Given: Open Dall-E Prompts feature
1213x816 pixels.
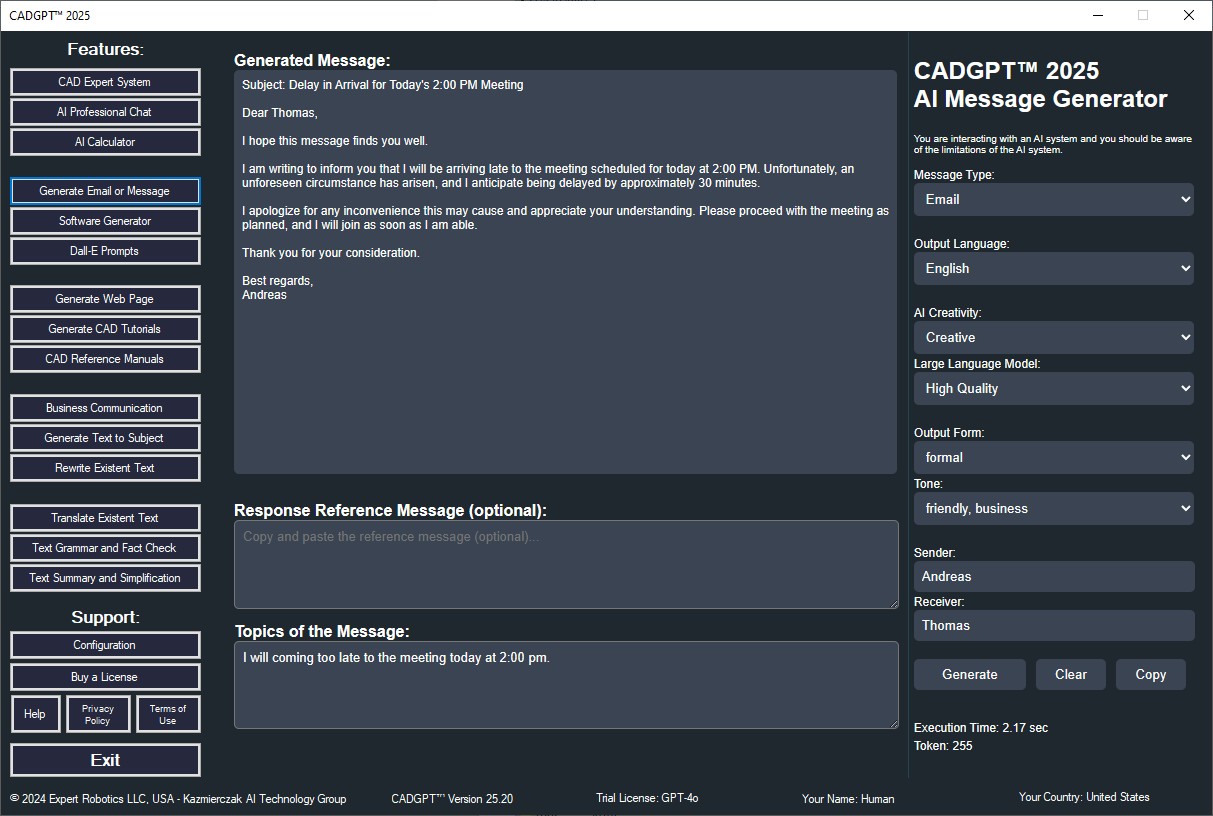Looking at the screenshot, I should (105, 251).
